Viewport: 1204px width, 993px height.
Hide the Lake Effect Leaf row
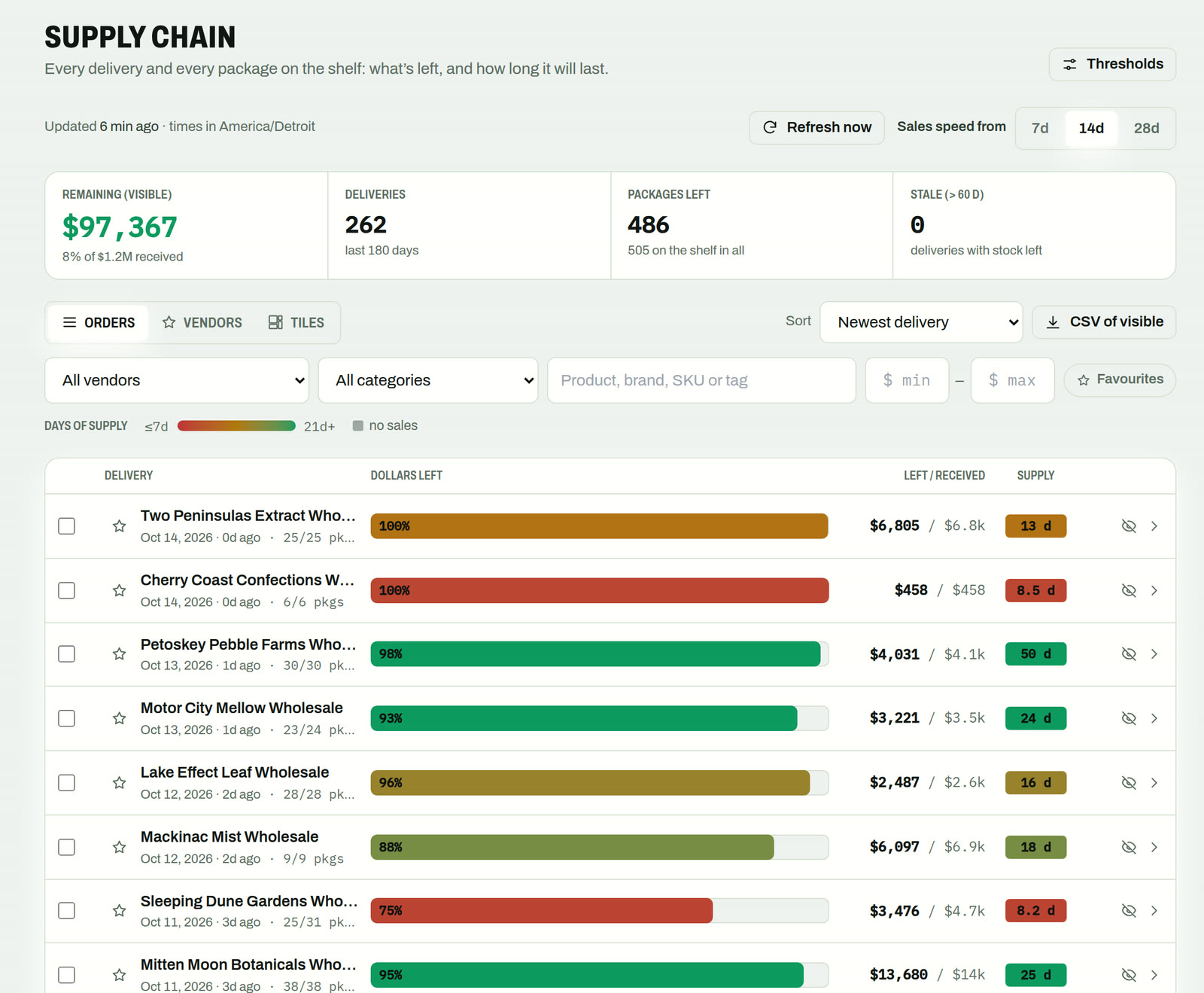click(x=1129, y=783)
